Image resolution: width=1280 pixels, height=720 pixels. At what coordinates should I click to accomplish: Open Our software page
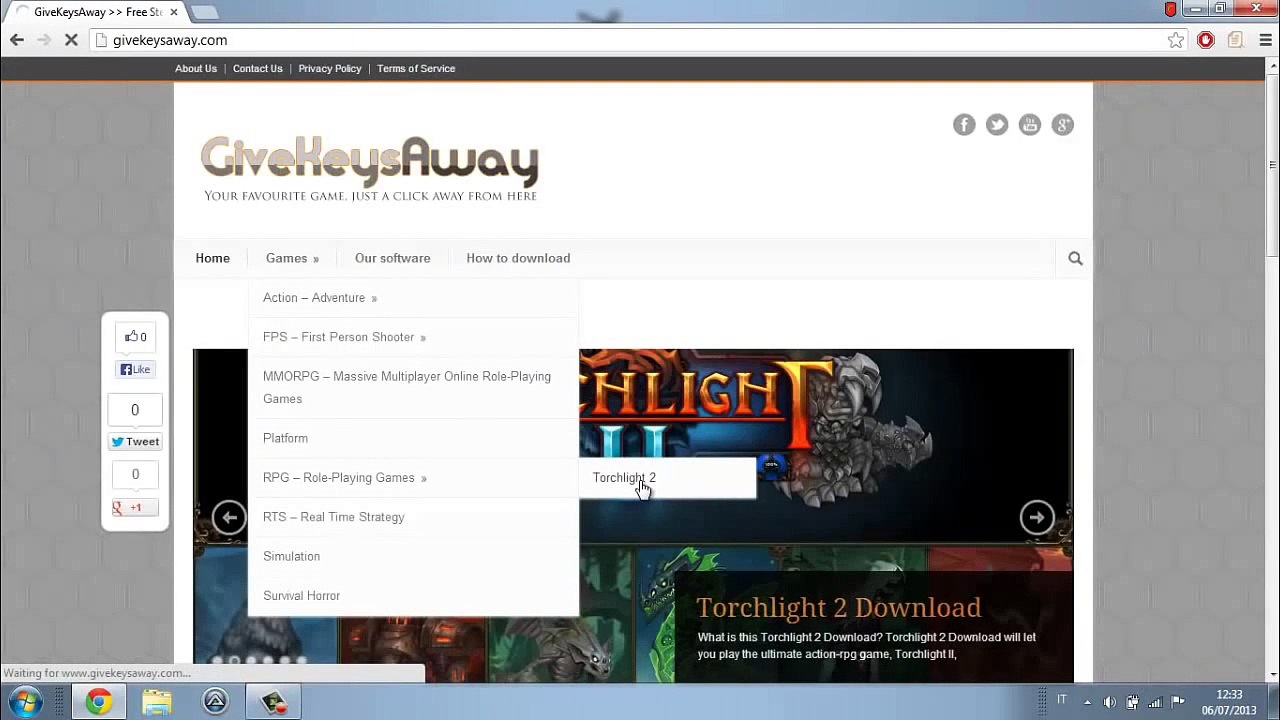392,258
